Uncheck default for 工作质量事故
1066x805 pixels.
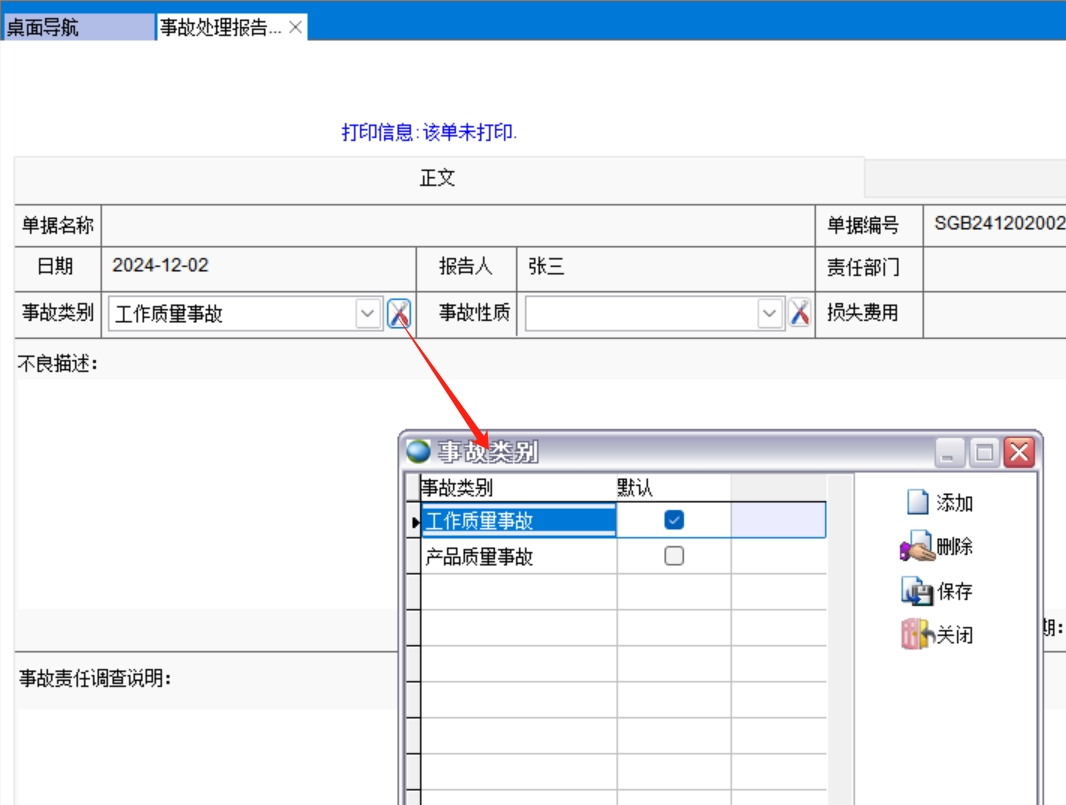(674, 520)
